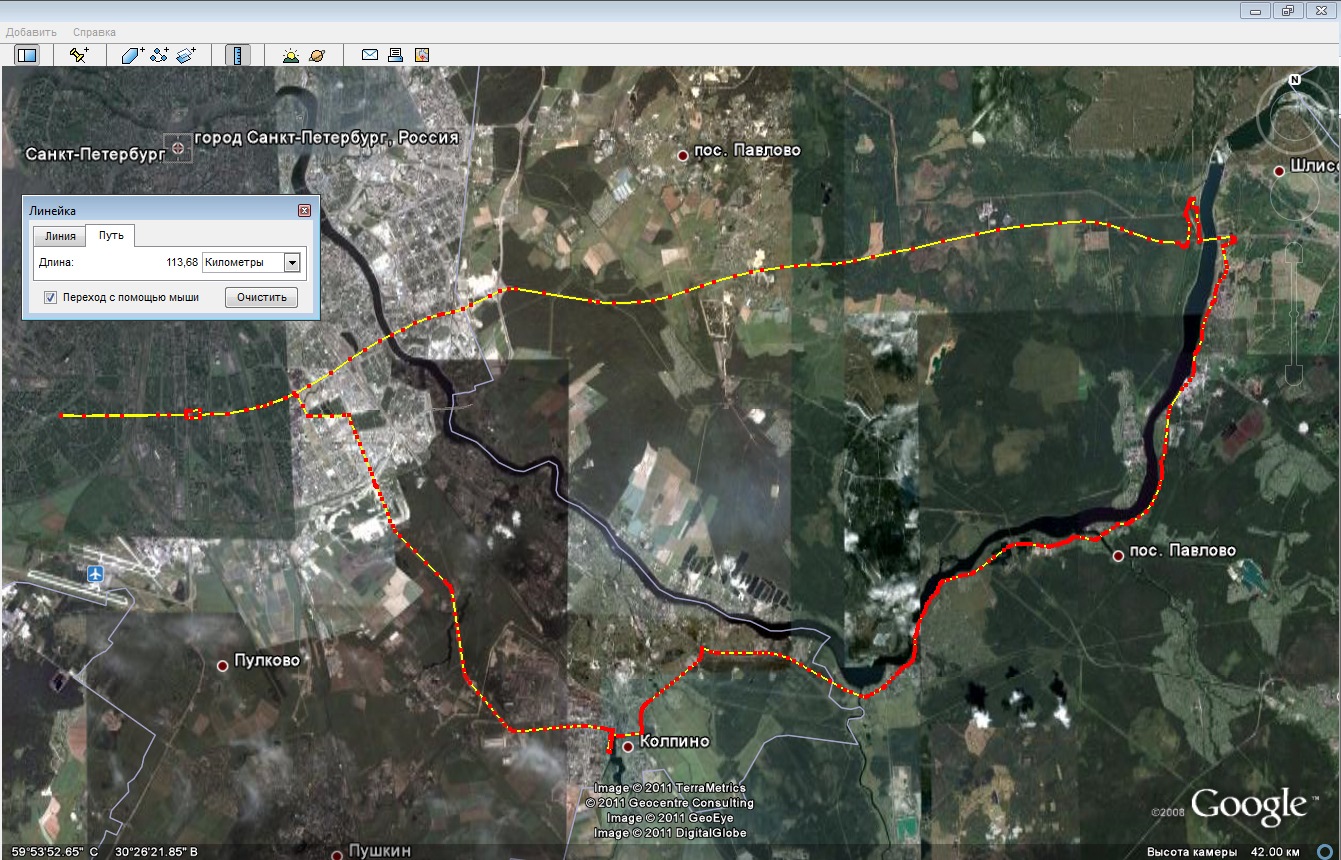The height and width of the screenshot is (860, 1341).
Task: Click the planet switcher icon
Action: 317,55
